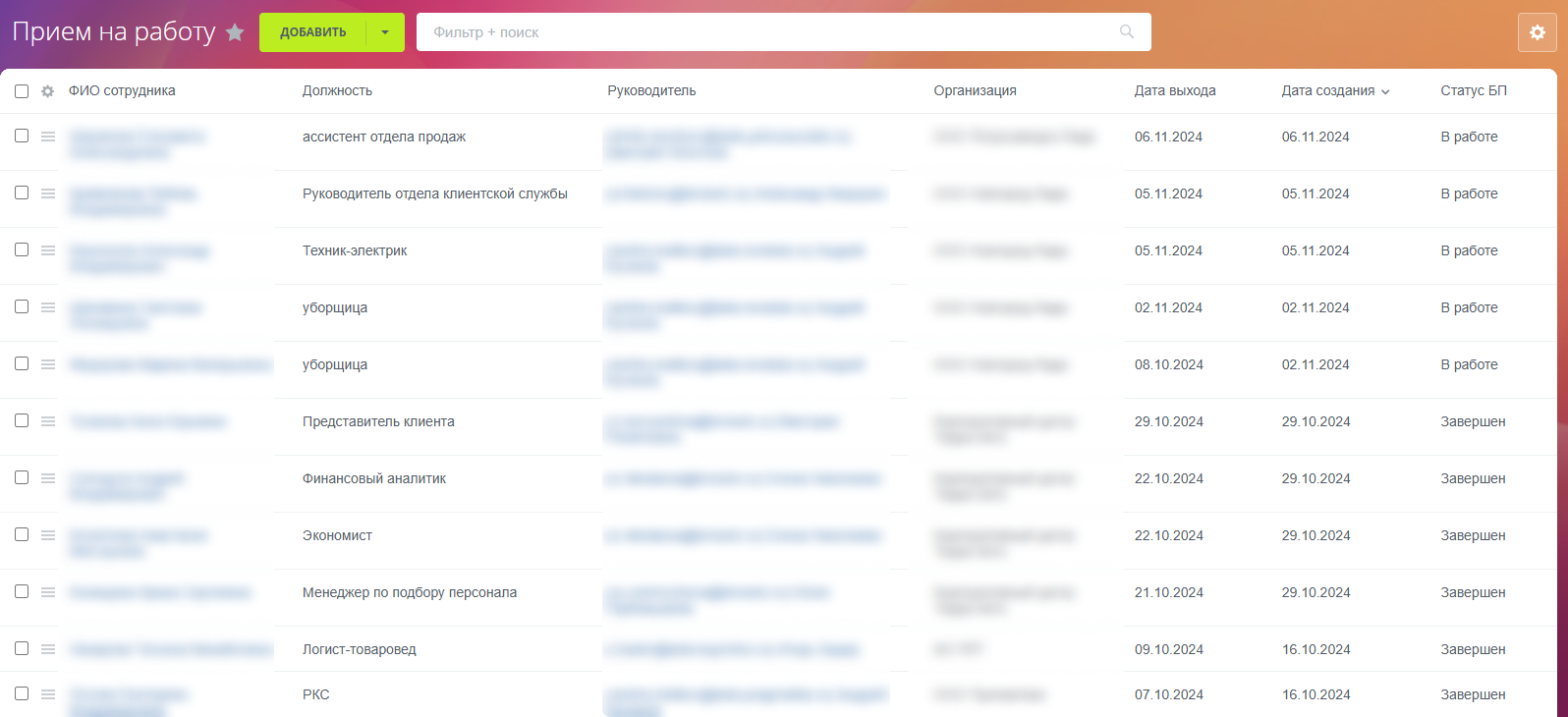The width and height of the screenshot is (1568, 717).
Task: Check the Руководитель отдела клиентской службы row
Action: [x=22, y=193]
